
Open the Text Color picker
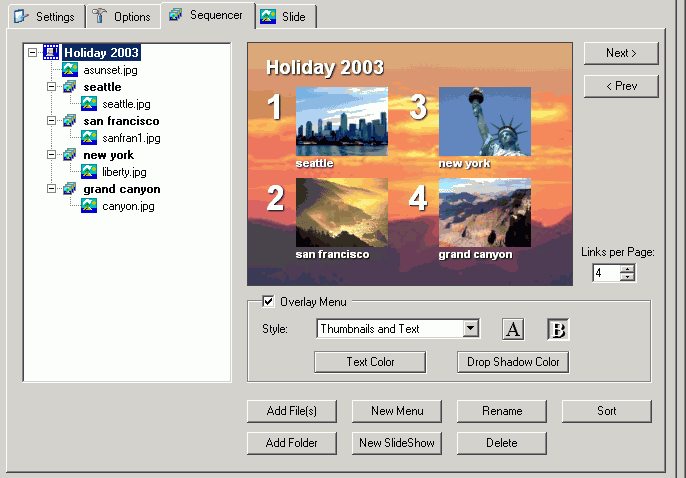(370, 362)
